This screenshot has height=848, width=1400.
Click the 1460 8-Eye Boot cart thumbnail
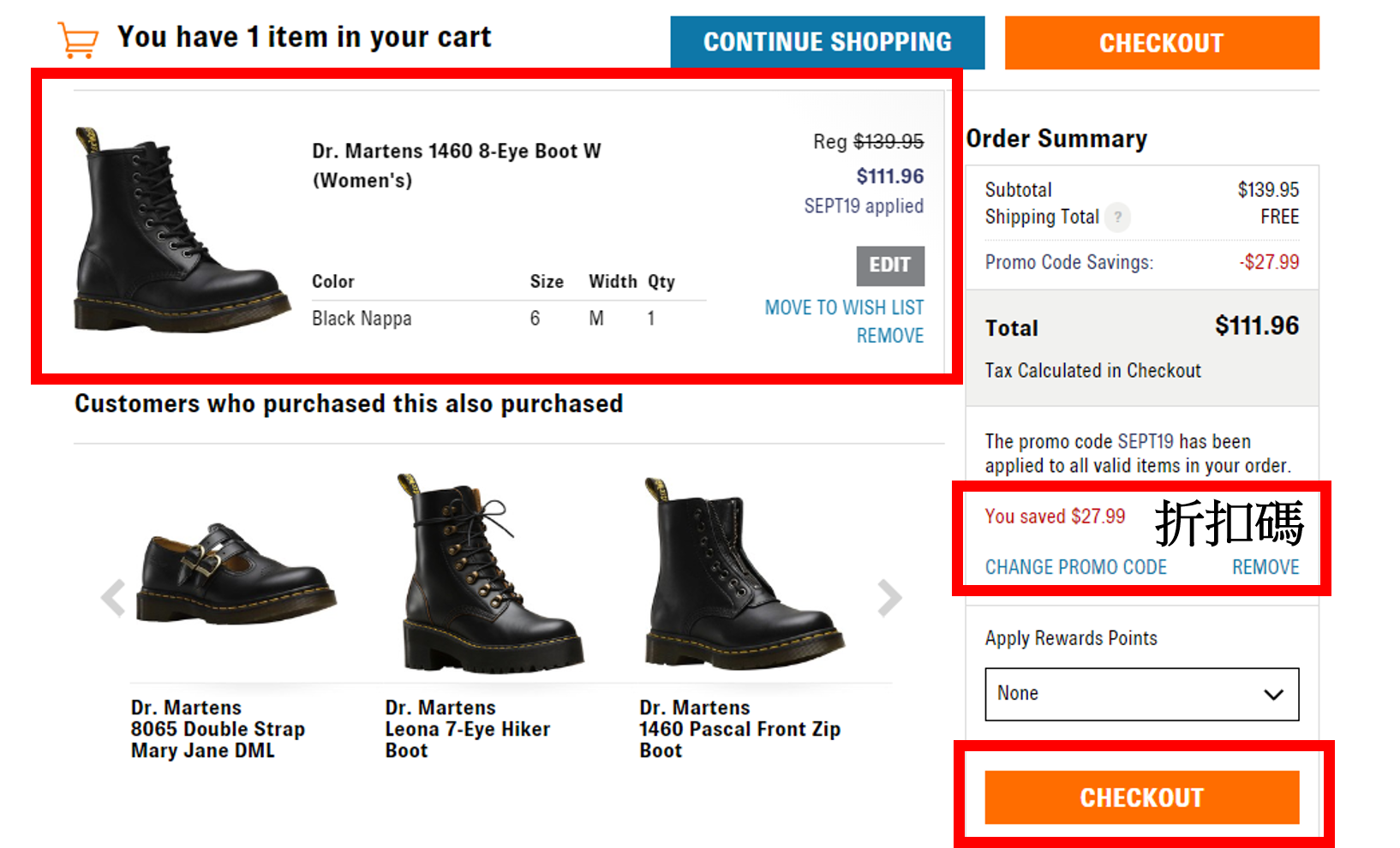(180, 231)
